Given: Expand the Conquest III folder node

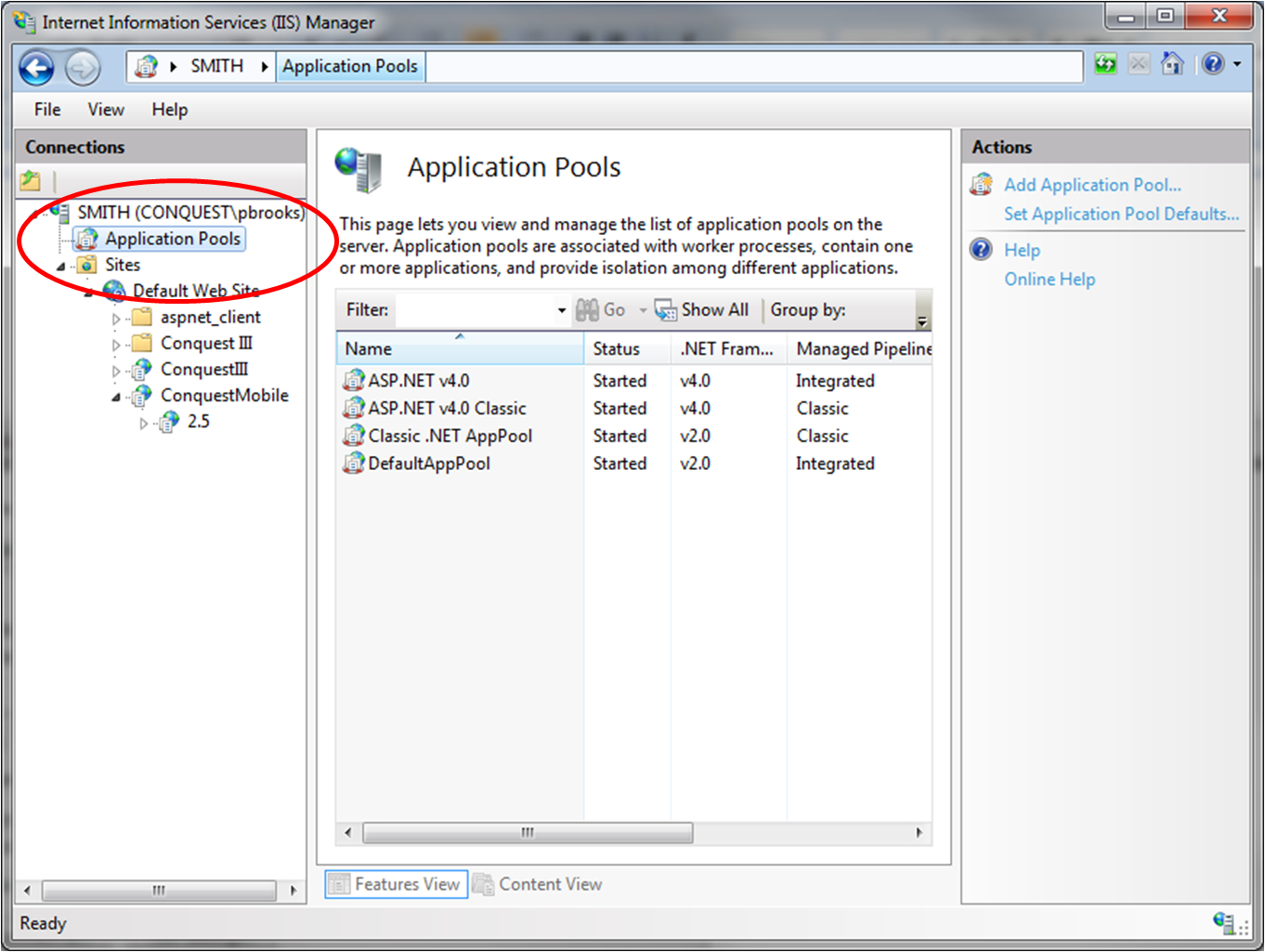Looking at the screenshot, I should pos(116,345).
